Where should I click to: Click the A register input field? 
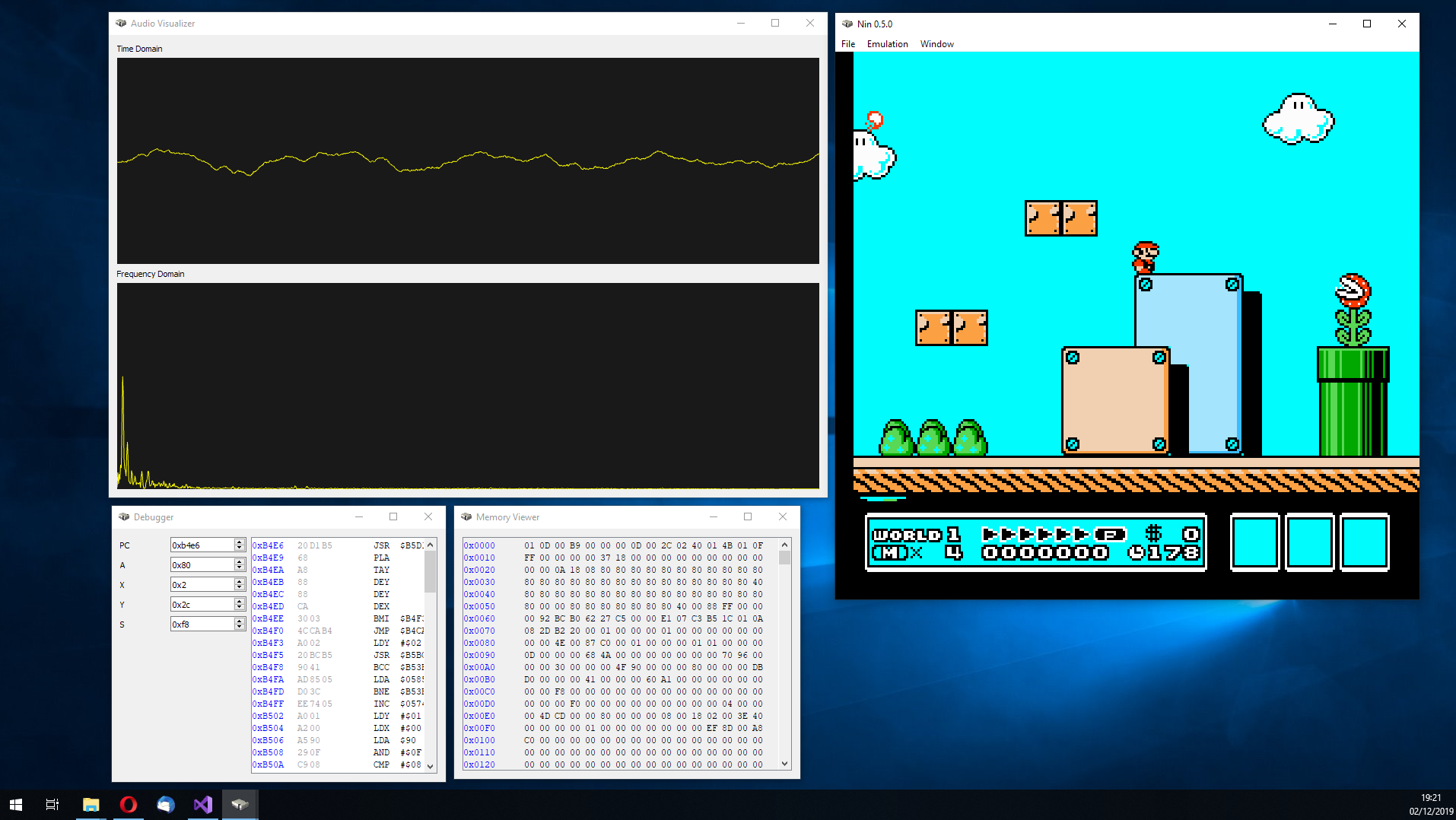tap(202, 565)
